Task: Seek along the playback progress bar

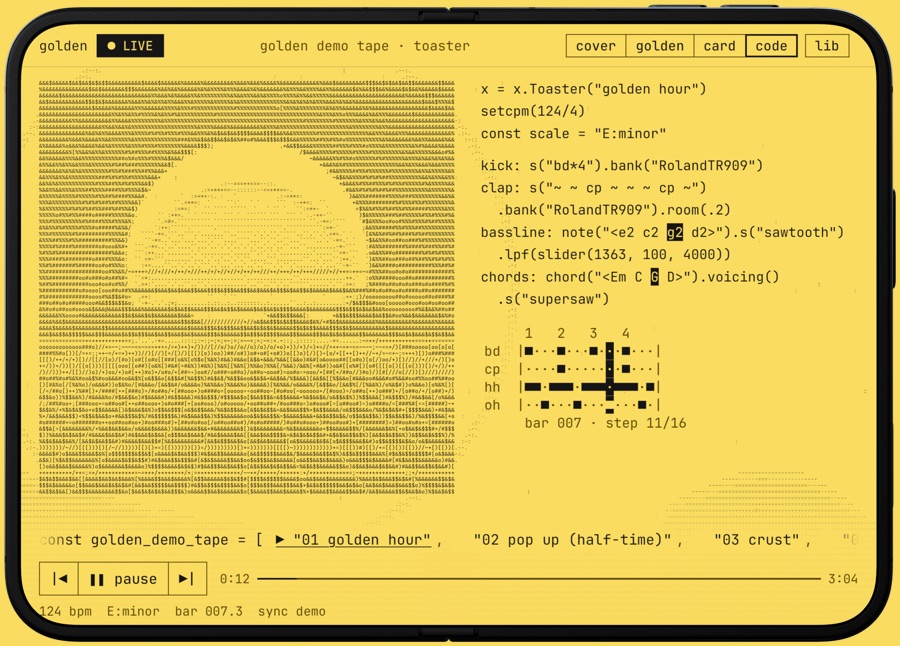Action: 539,579
